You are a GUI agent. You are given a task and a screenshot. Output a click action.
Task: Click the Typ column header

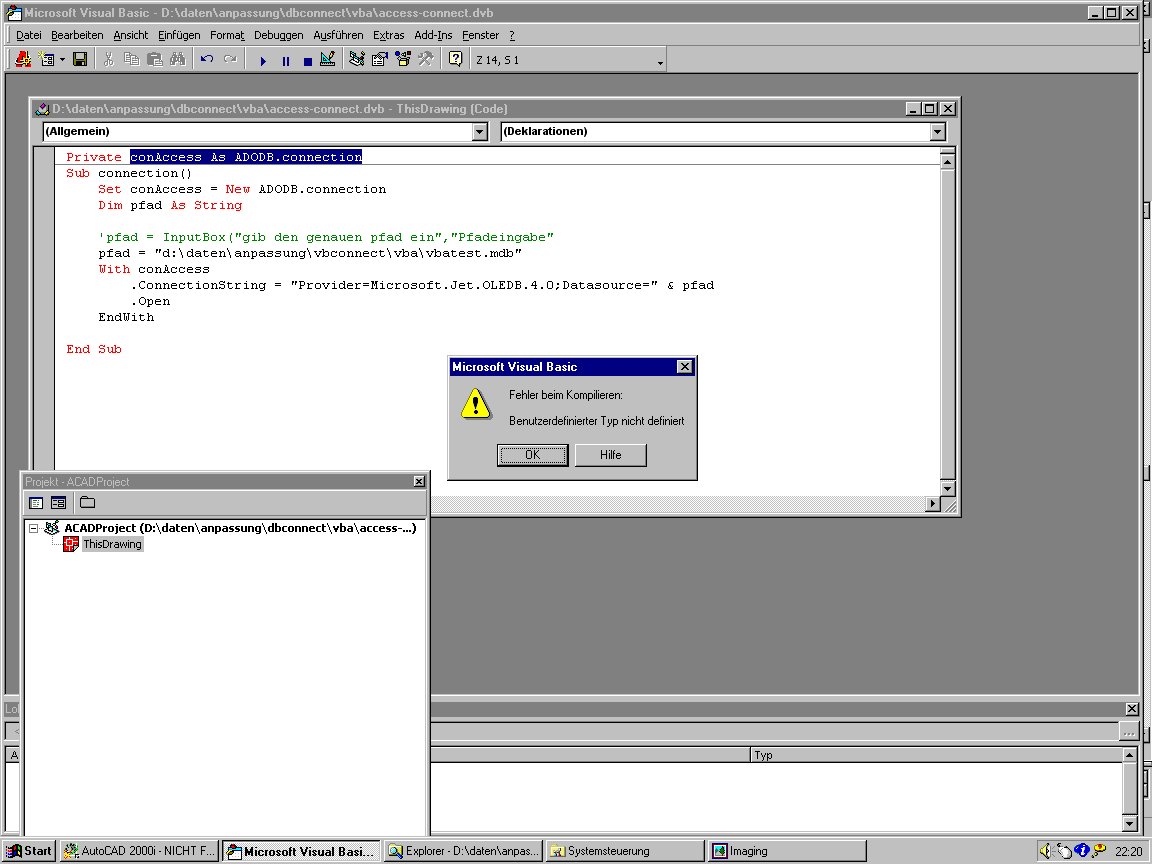click(937, 755)
